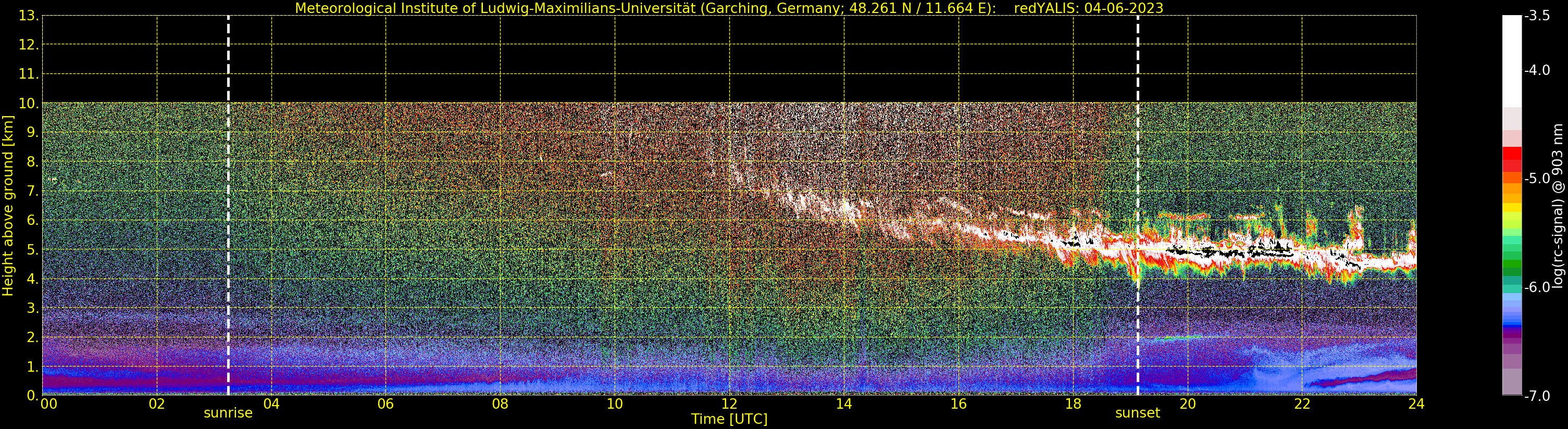Click the '7.' height axis tick label
Image resolution: width=1568 pixels, height=429 pixels.
pos(33,191)
